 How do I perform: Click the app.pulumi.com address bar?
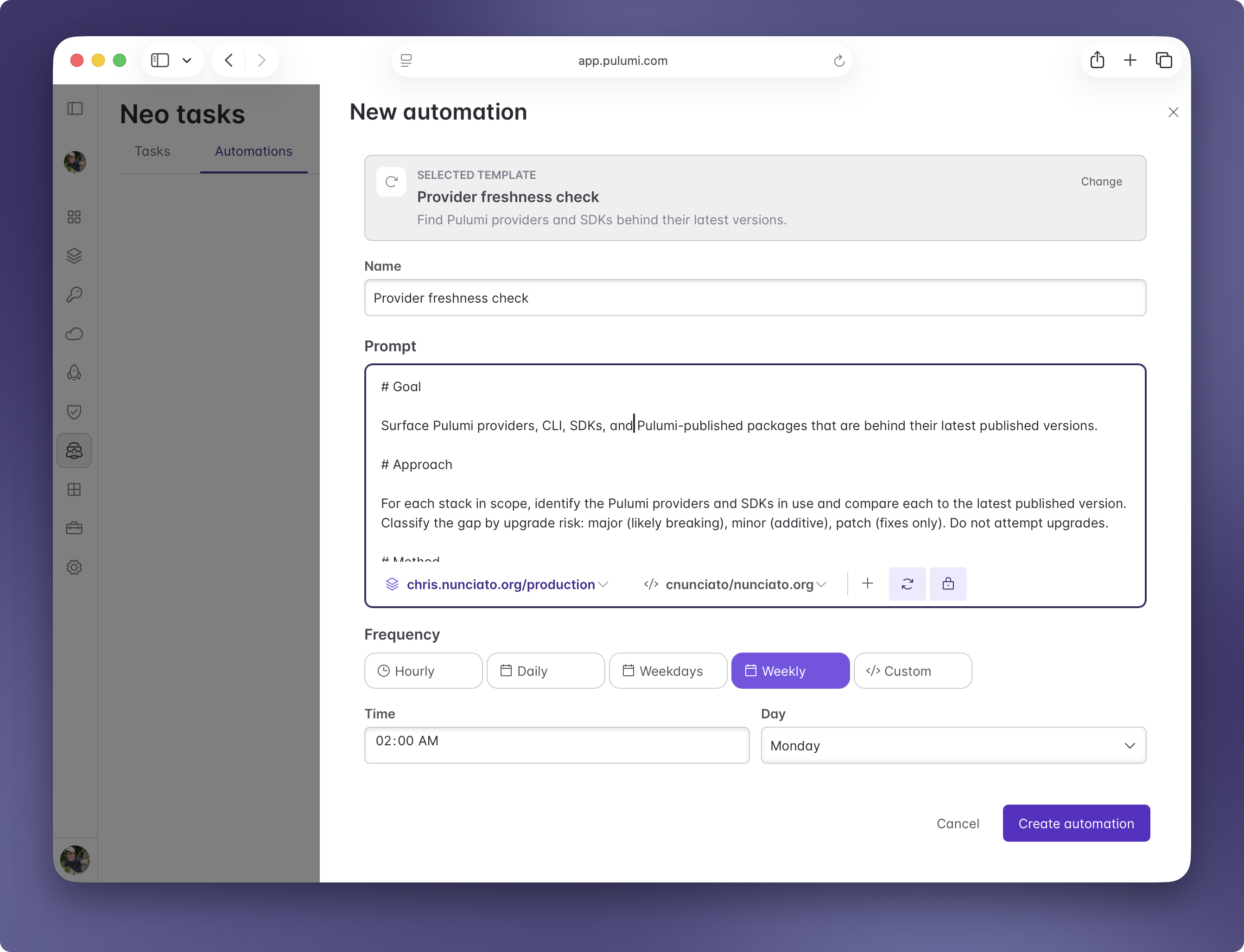pos(622,61)
